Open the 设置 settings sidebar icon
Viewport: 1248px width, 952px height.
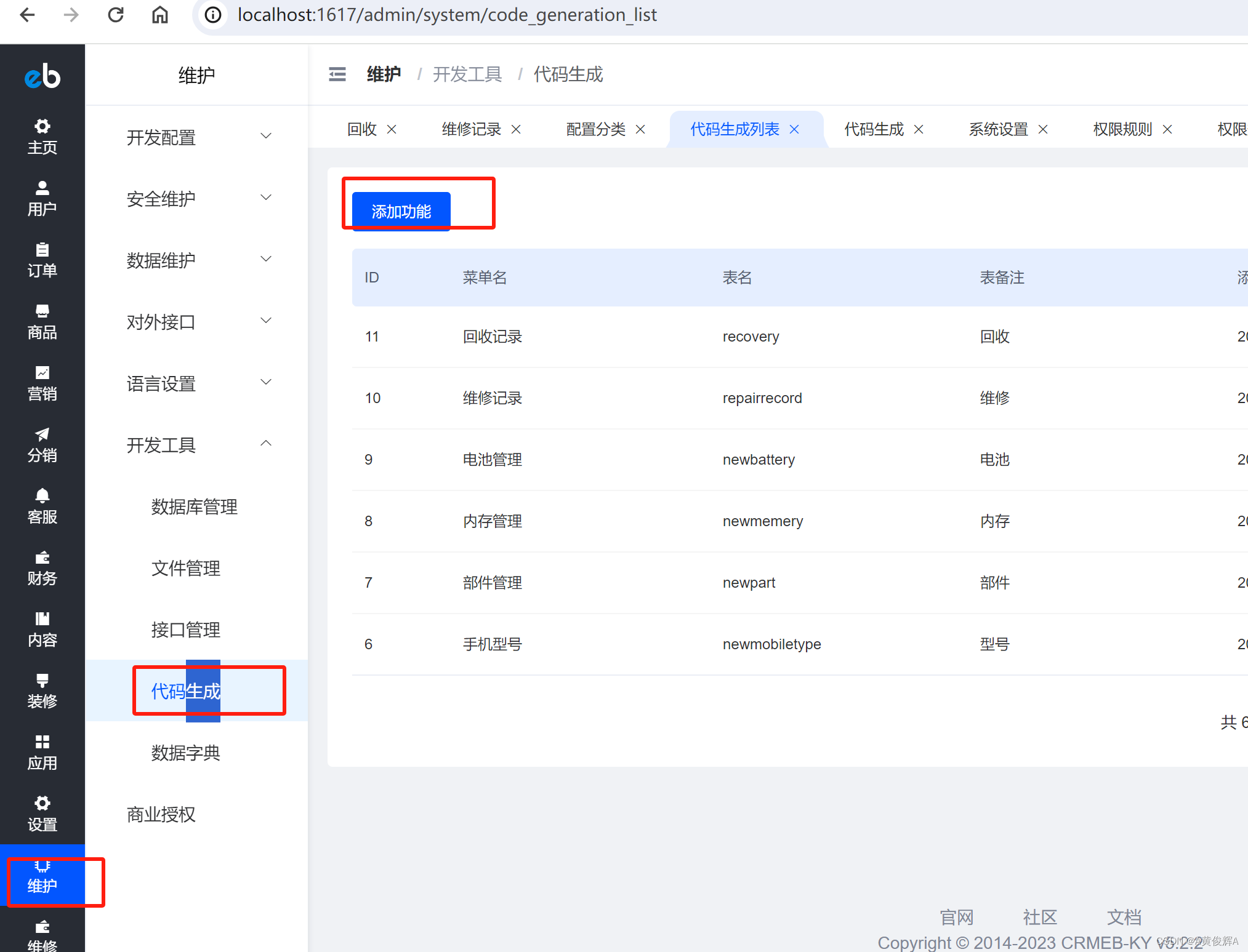pos(42,814)
